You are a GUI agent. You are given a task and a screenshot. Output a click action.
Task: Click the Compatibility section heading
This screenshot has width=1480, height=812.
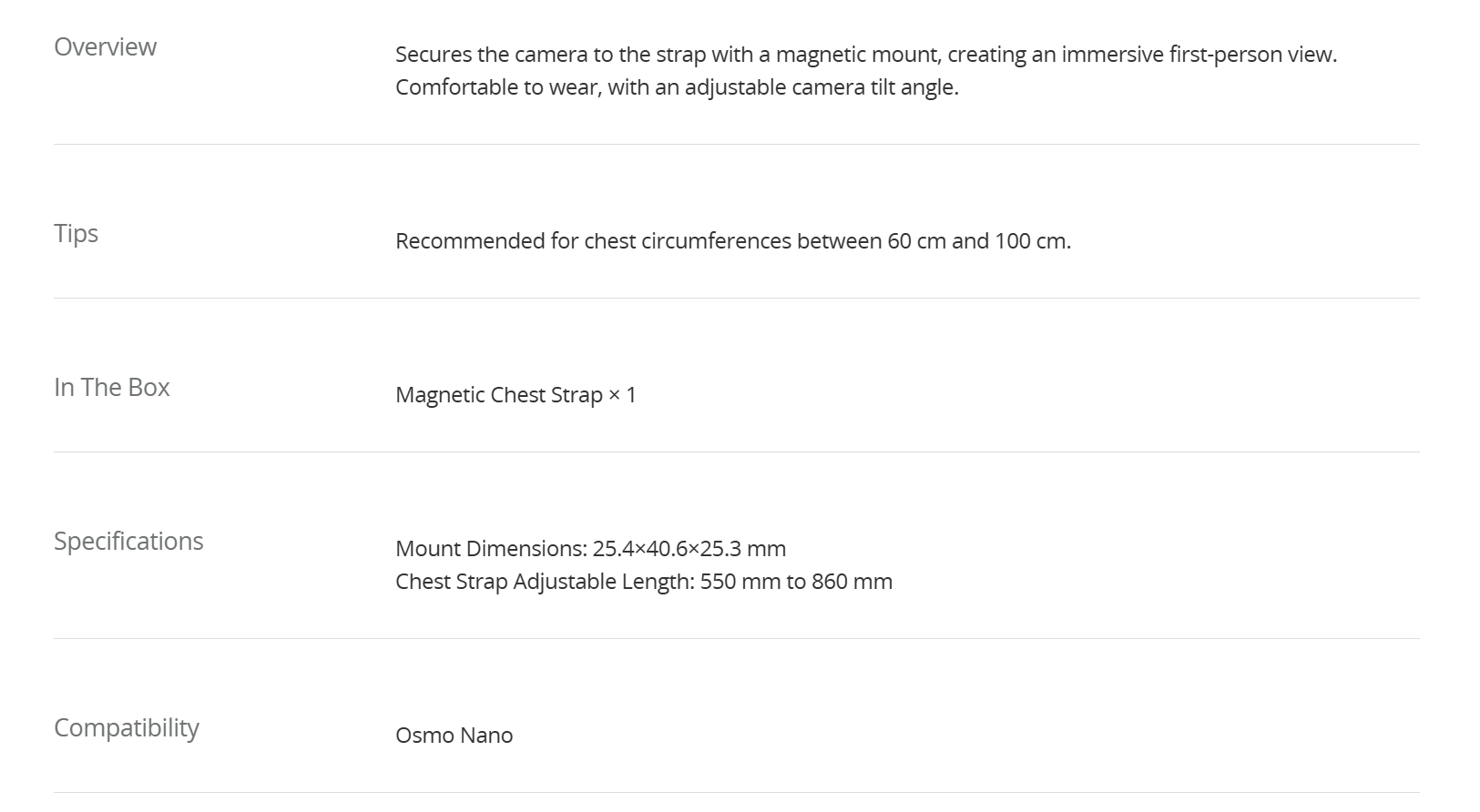126,728
